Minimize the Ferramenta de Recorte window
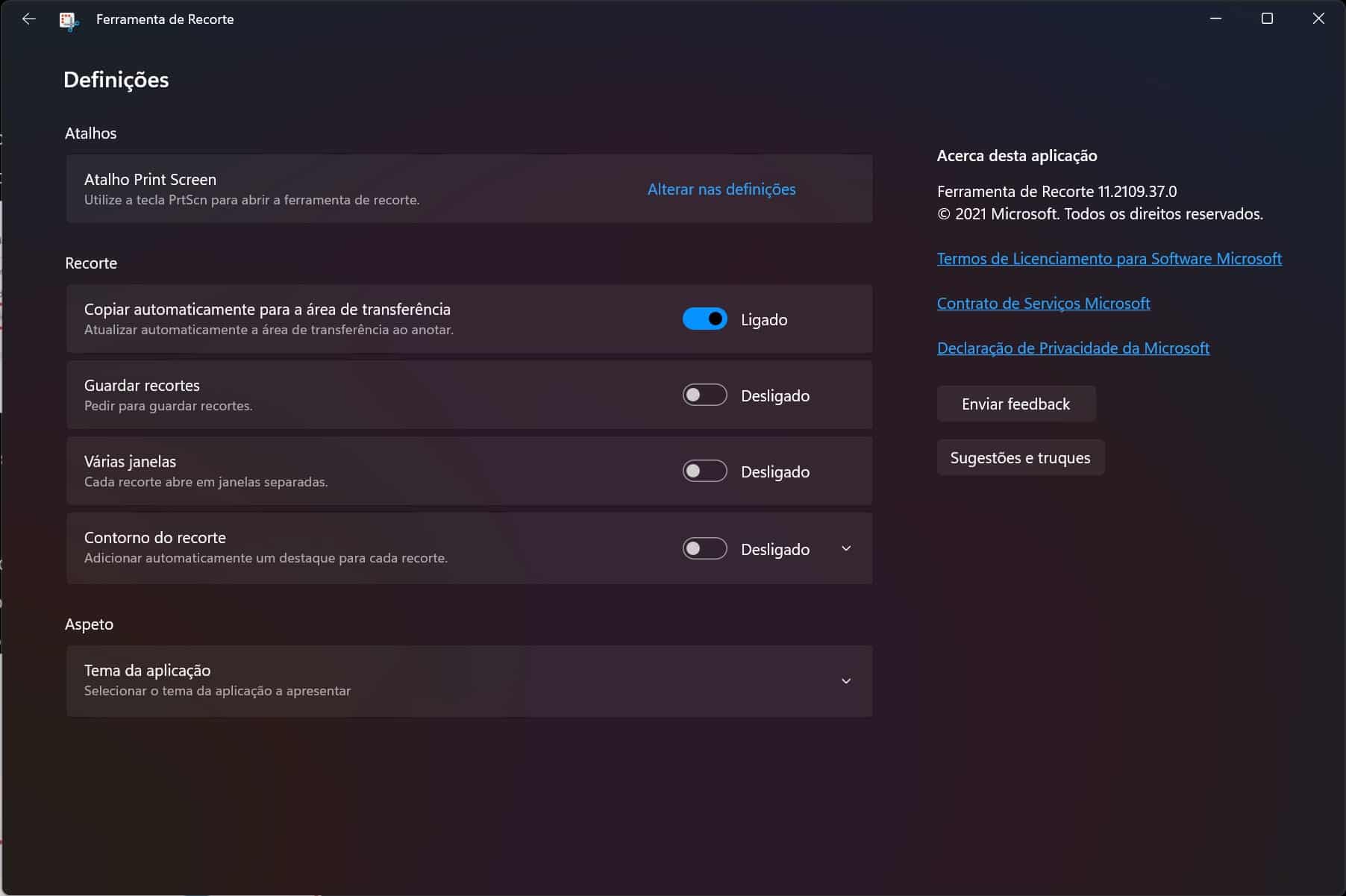 click(x=1215, y=19)
